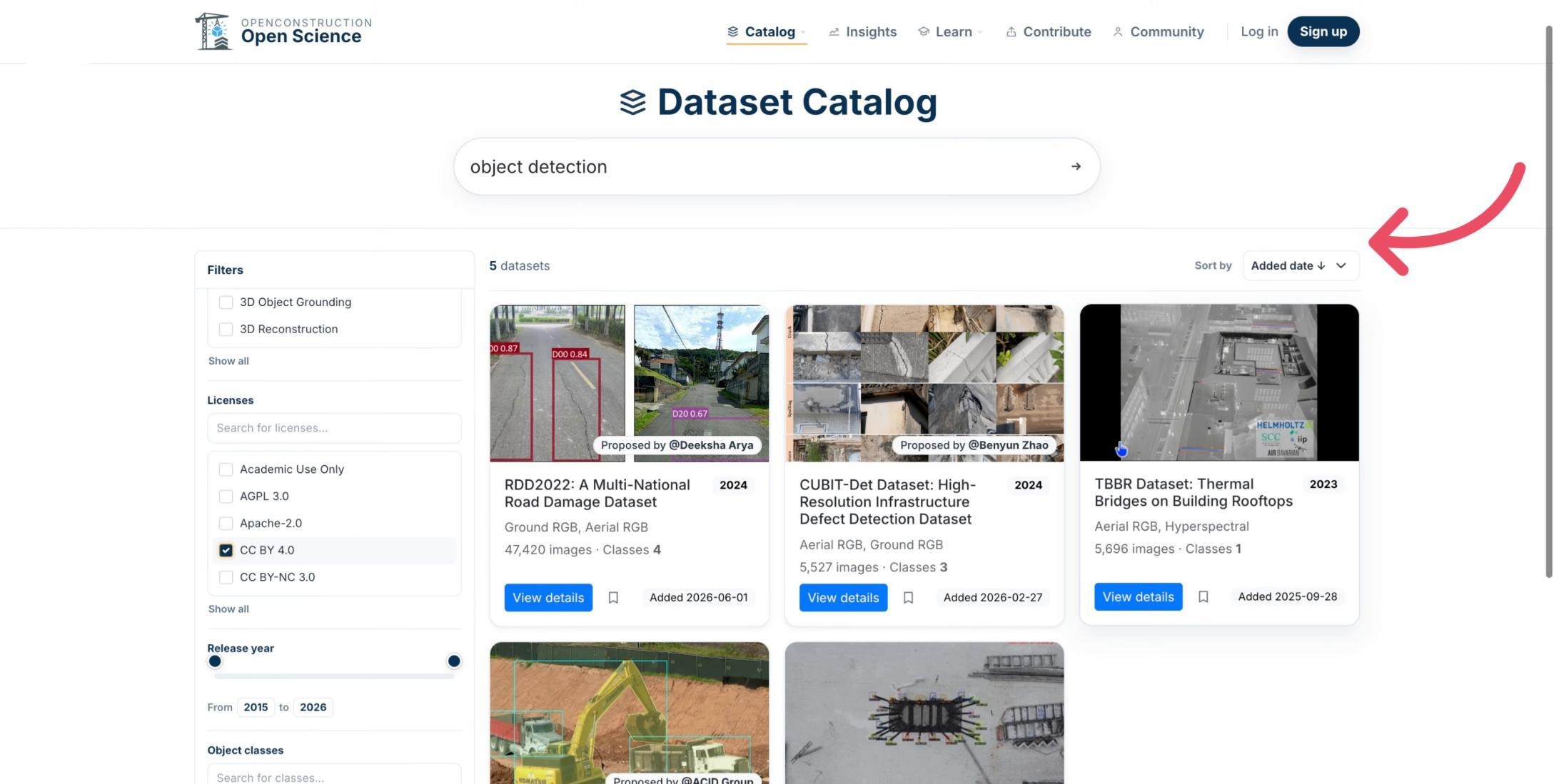
Task: Focus the Search for licenses field
Action: [x=334, y=428]
